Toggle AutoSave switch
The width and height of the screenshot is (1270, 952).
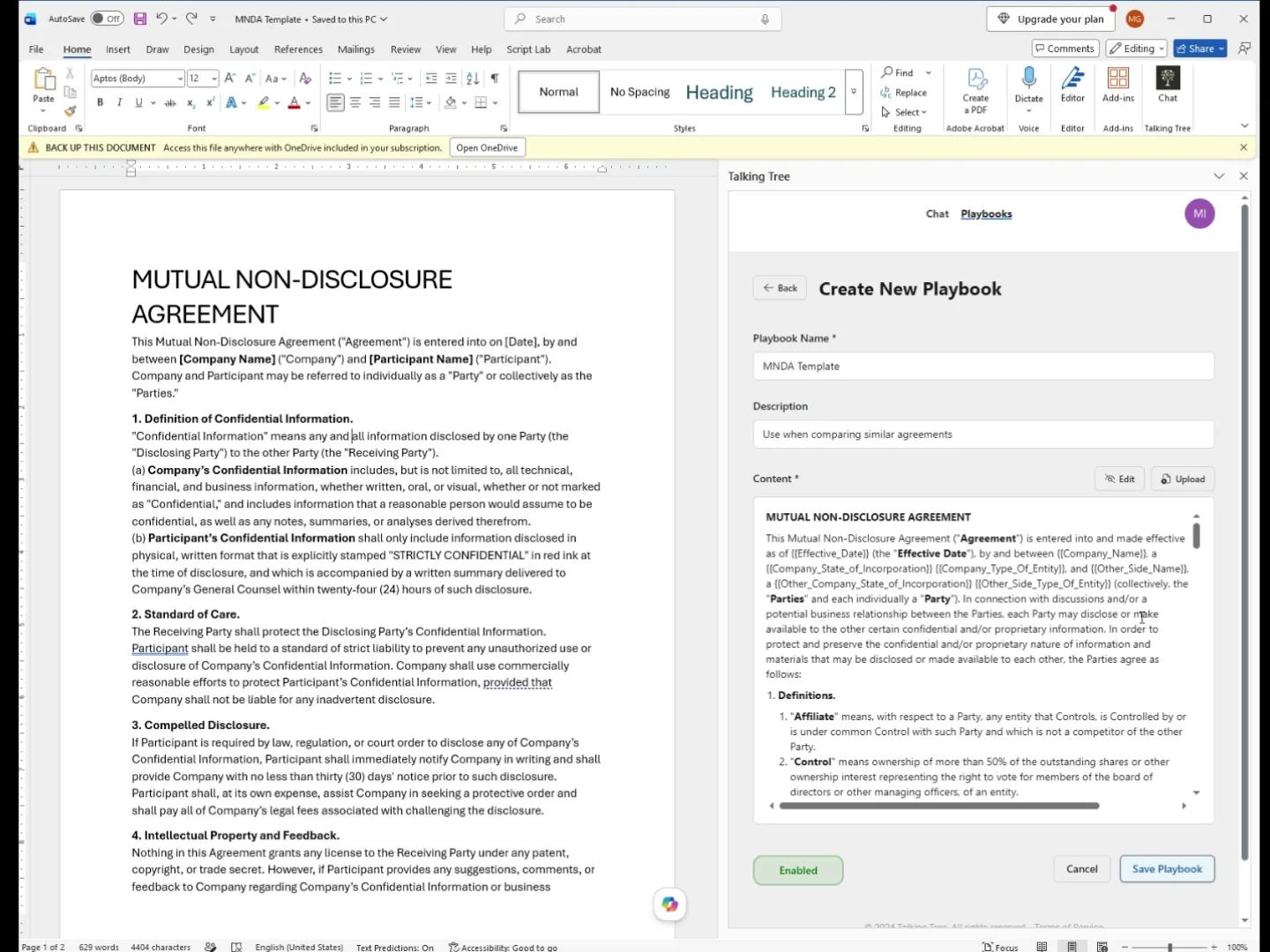click(x=108, y=19)
